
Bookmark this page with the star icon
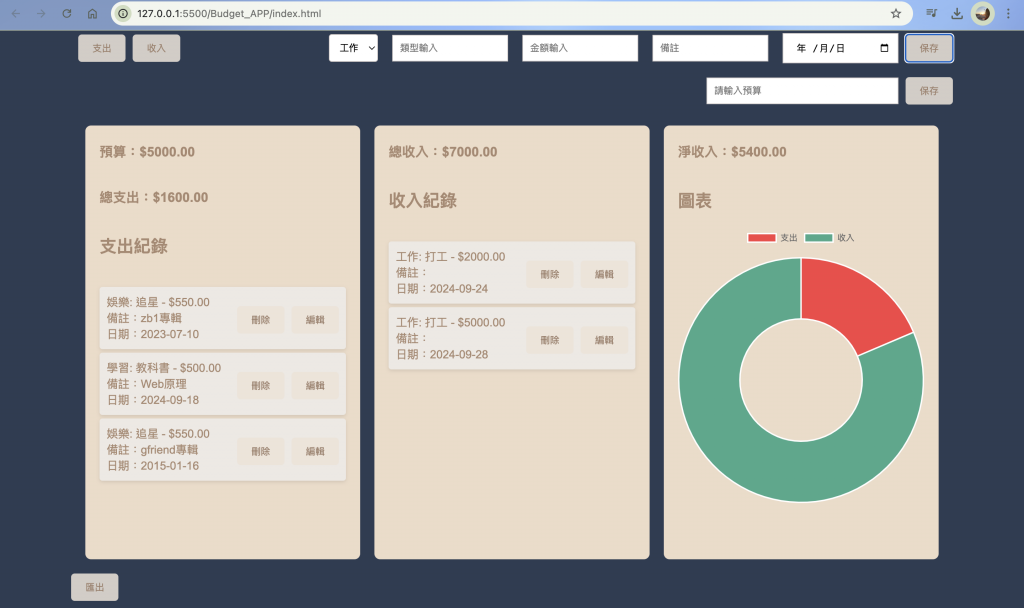pyautogui.click(x=896, y=13)
